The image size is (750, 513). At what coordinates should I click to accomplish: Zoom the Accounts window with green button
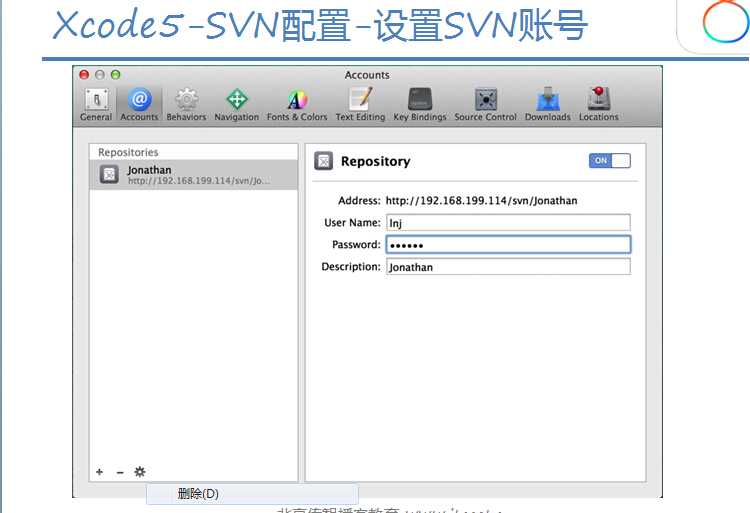[x=115, y=75]
